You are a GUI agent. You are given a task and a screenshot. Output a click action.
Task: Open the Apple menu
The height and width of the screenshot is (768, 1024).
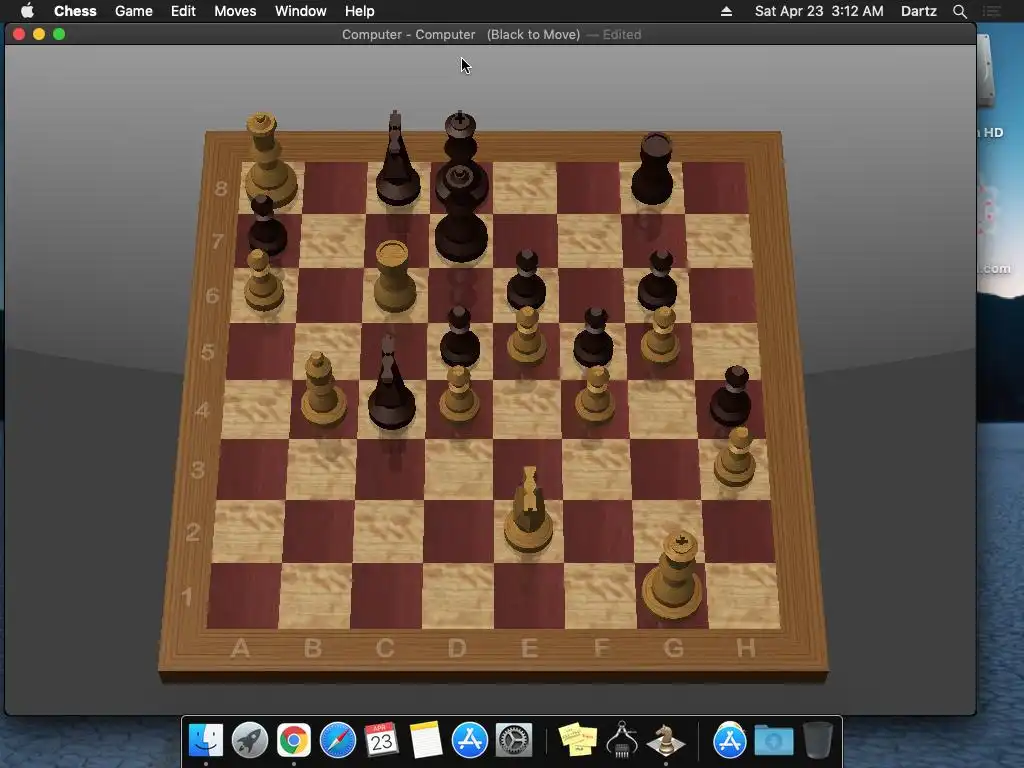(27, 11)
